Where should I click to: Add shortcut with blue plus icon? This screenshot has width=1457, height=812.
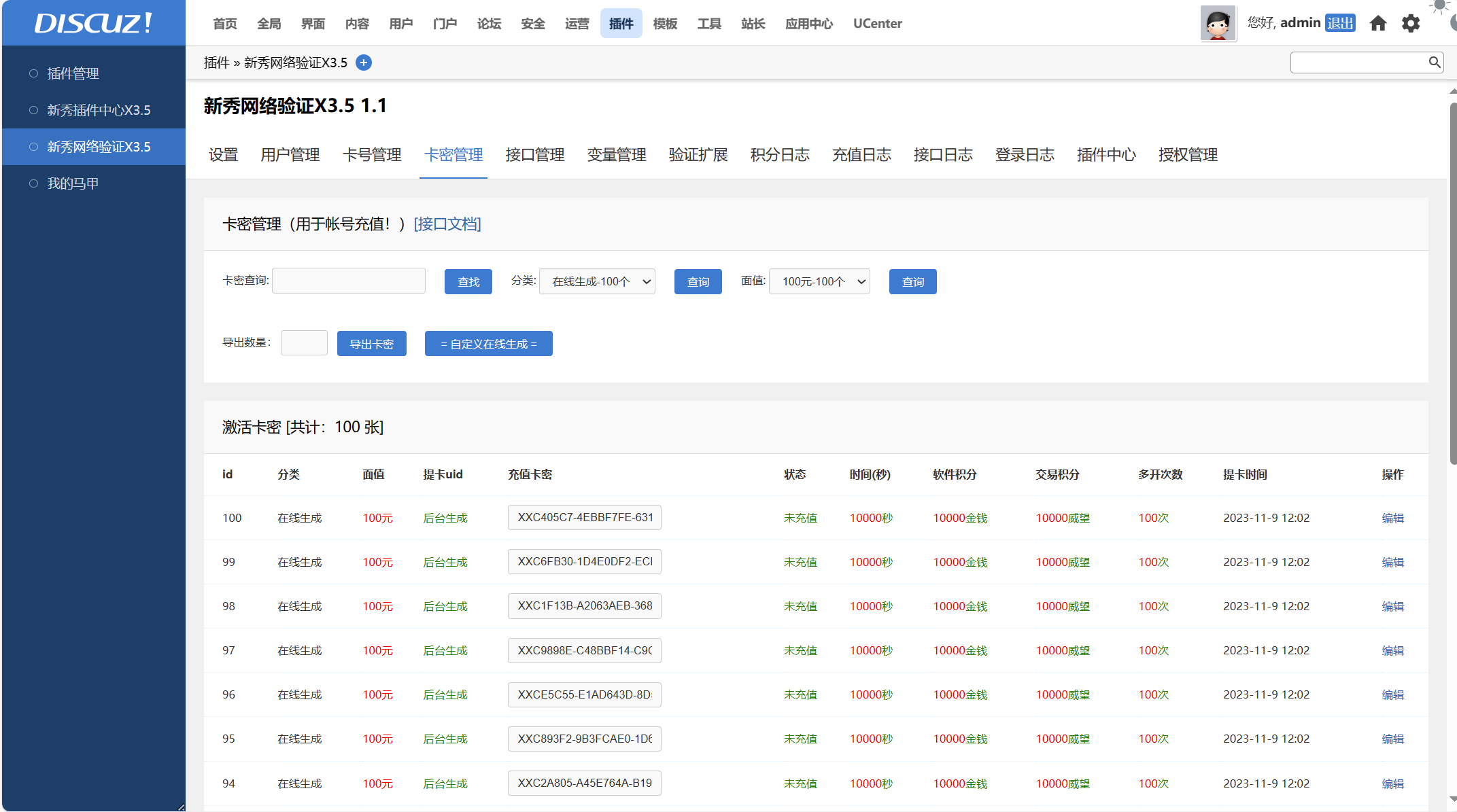(x=364, y=63)
